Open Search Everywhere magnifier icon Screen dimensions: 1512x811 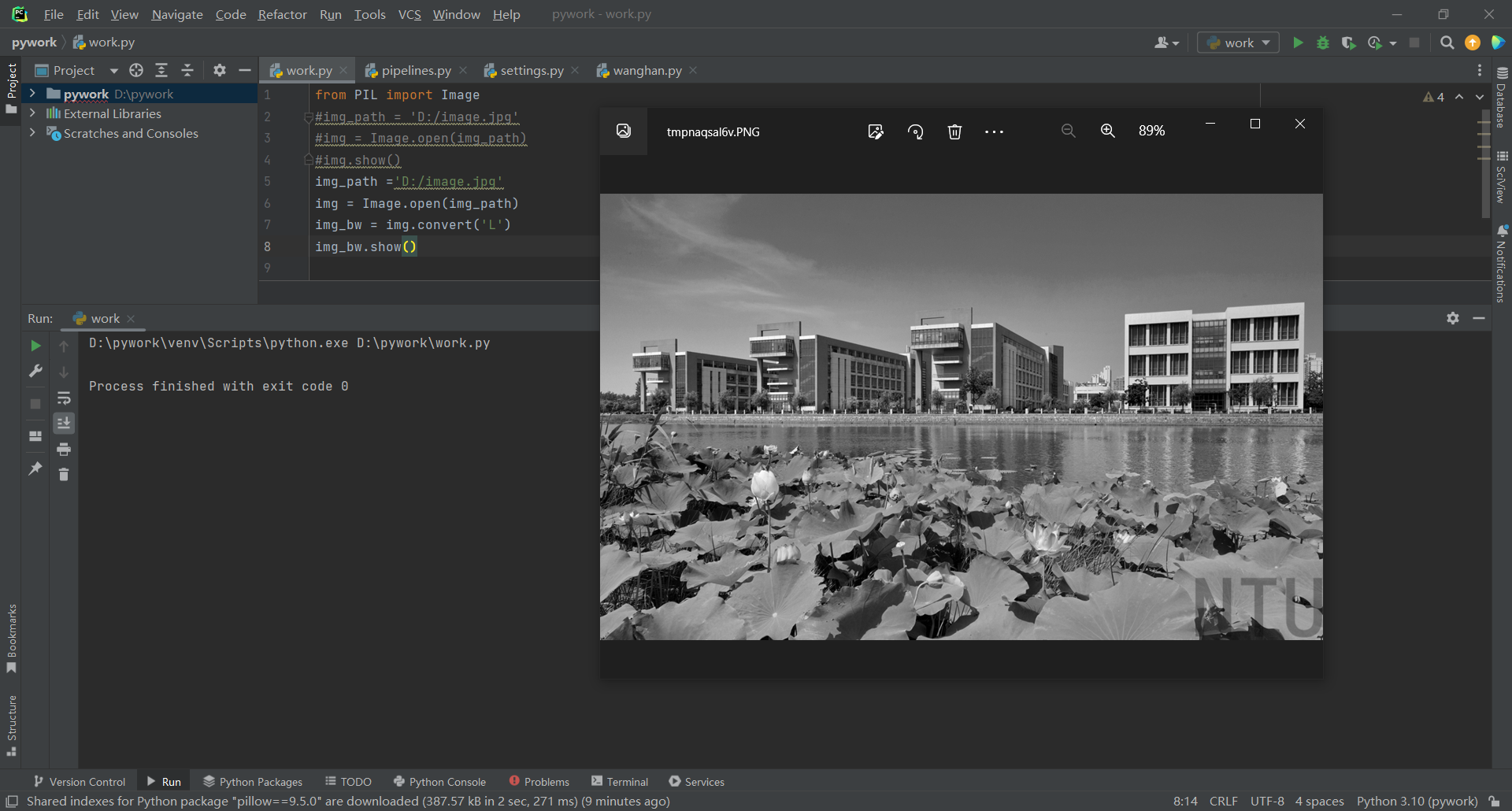[x=1447, y=43]
